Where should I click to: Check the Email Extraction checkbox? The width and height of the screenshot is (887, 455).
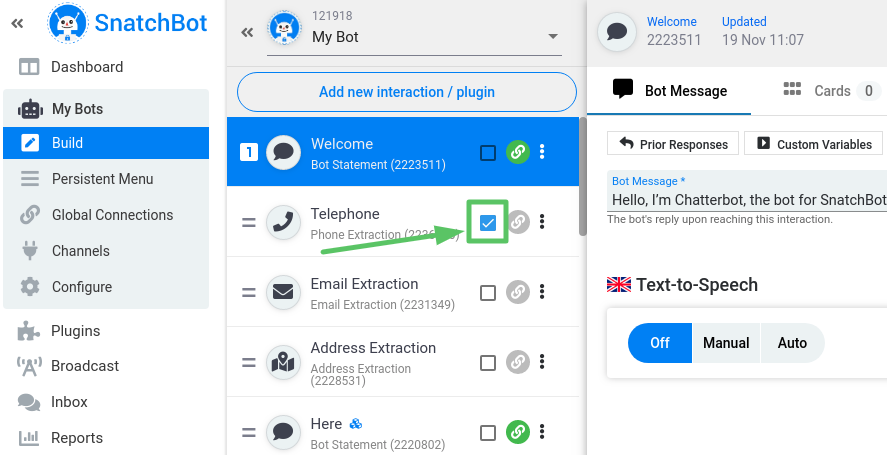pyautogui.click(x=488, y=293)
